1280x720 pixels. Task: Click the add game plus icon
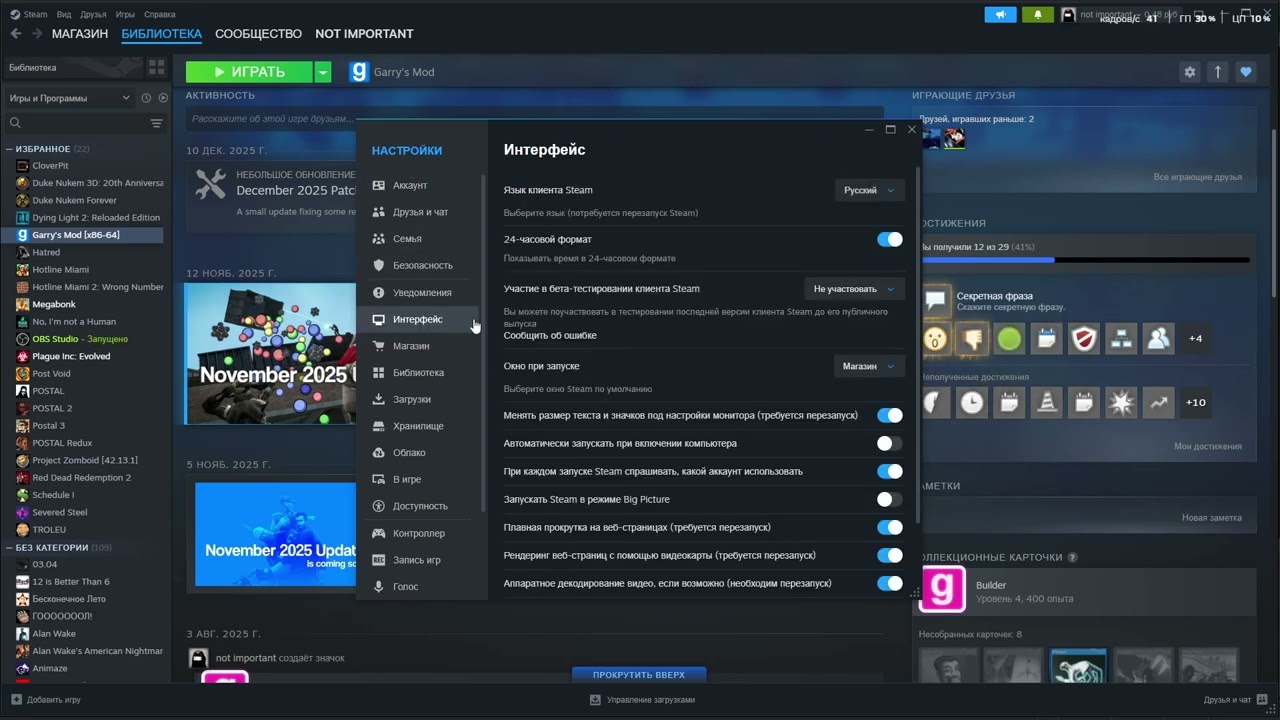(16, 700)
